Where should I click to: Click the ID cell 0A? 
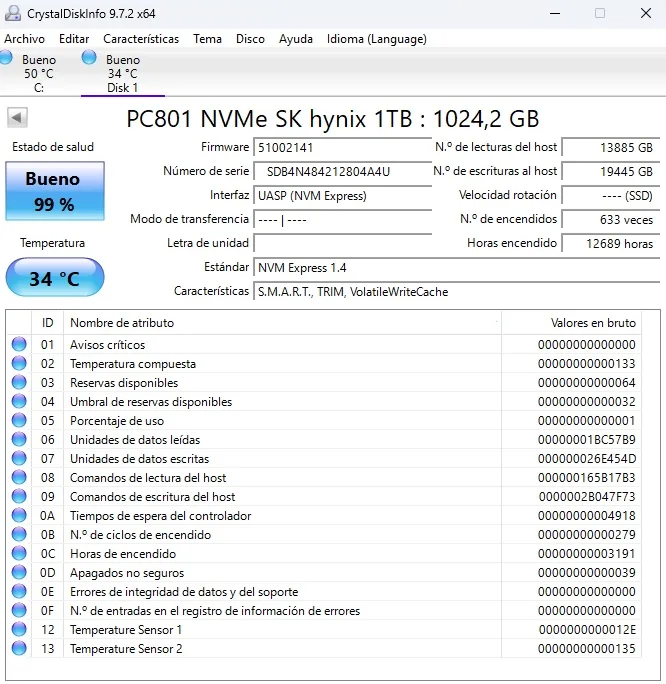pyautogui.click(x=48, y=516)
